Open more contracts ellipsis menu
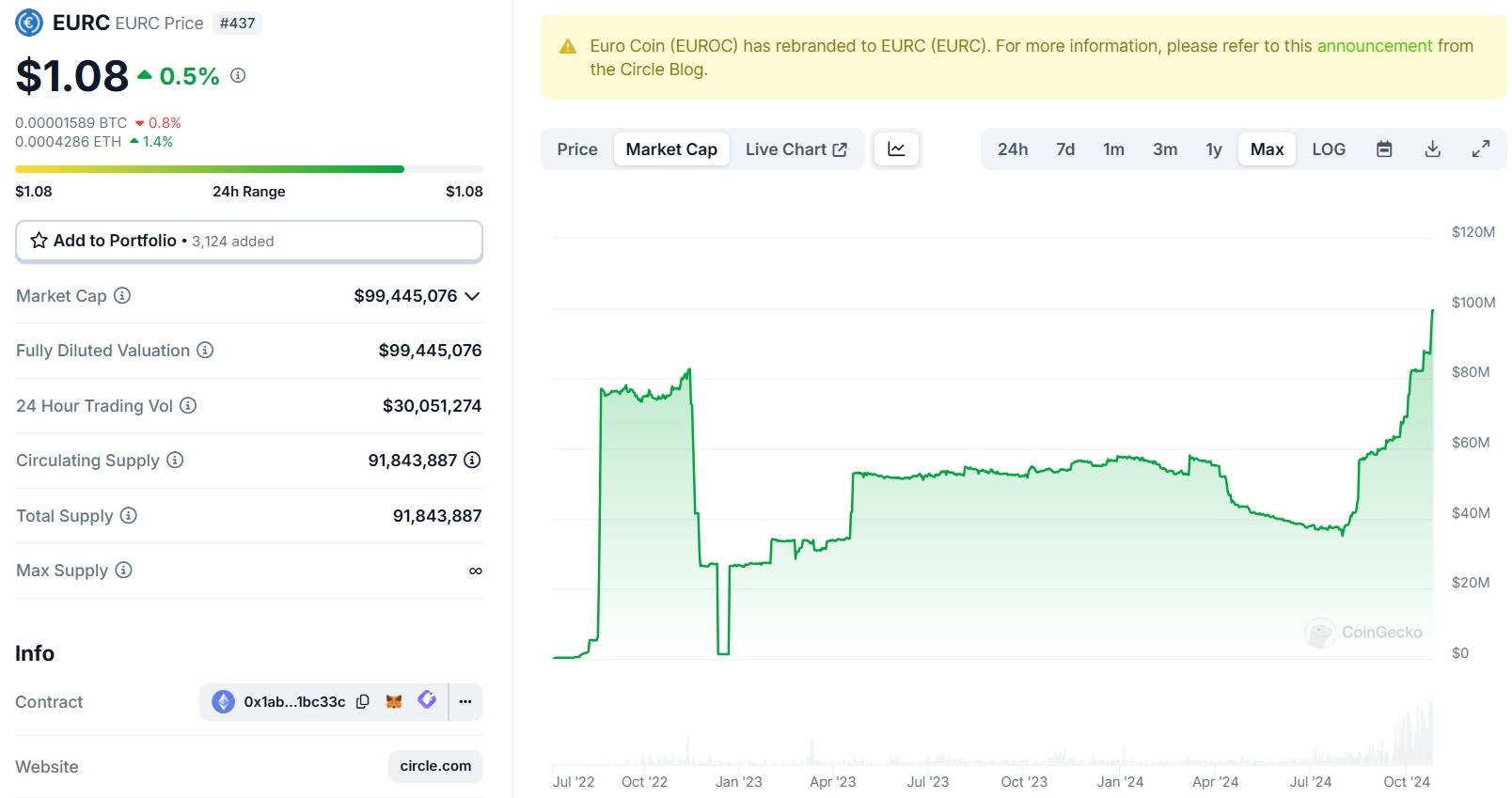 click(x=465, y=701)
